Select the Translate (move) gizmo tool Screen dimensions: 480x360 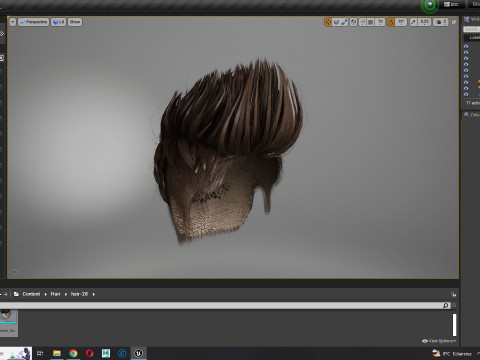pyautogui.click(x=328, y=22)
